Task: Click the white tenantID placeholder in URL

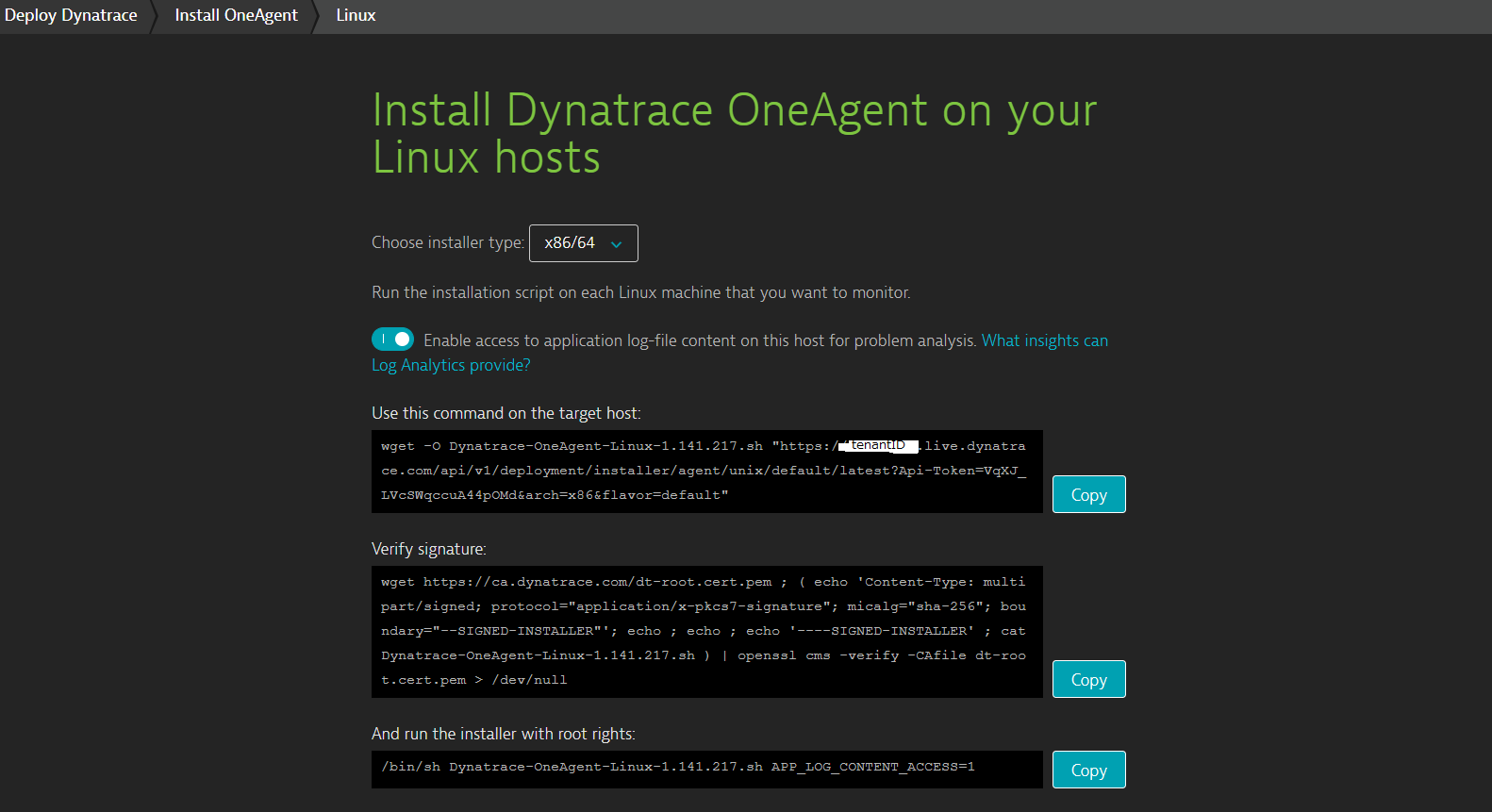Action: pos(878,445)
